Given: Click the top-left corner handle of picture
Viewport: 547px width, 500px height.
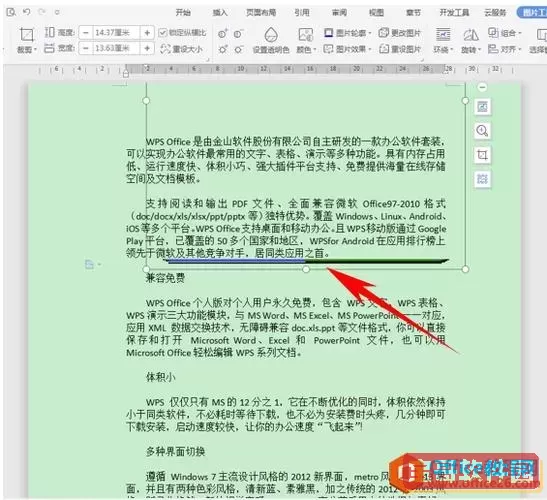Looking at the screenshot, I should (146, 100).
